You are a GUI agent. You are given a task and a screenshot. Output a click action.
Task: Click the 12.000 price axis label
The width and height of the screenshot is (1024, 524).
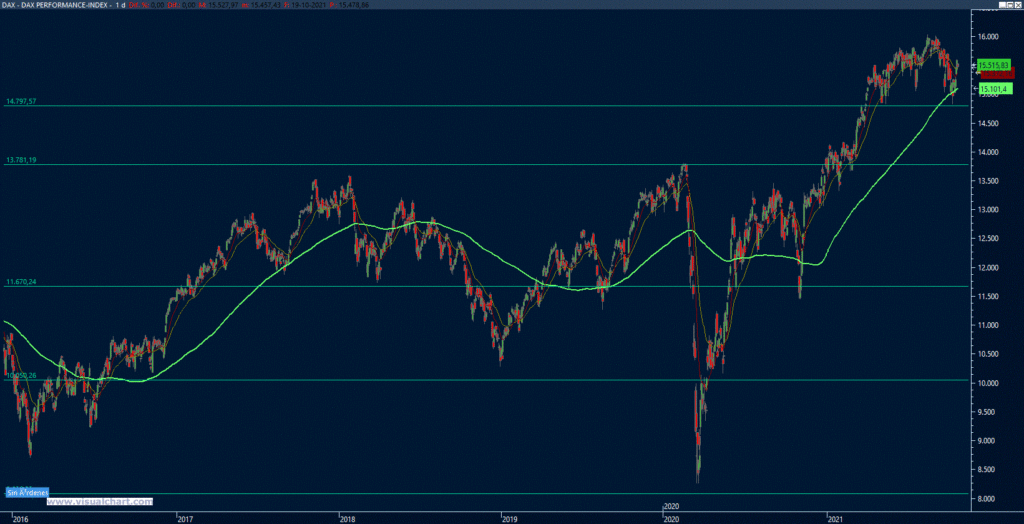click(987, 268)
